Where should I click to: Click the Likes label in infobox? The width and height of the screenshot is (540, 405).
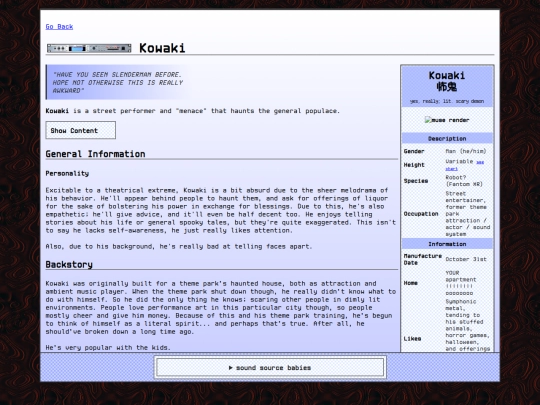(412, 339)
